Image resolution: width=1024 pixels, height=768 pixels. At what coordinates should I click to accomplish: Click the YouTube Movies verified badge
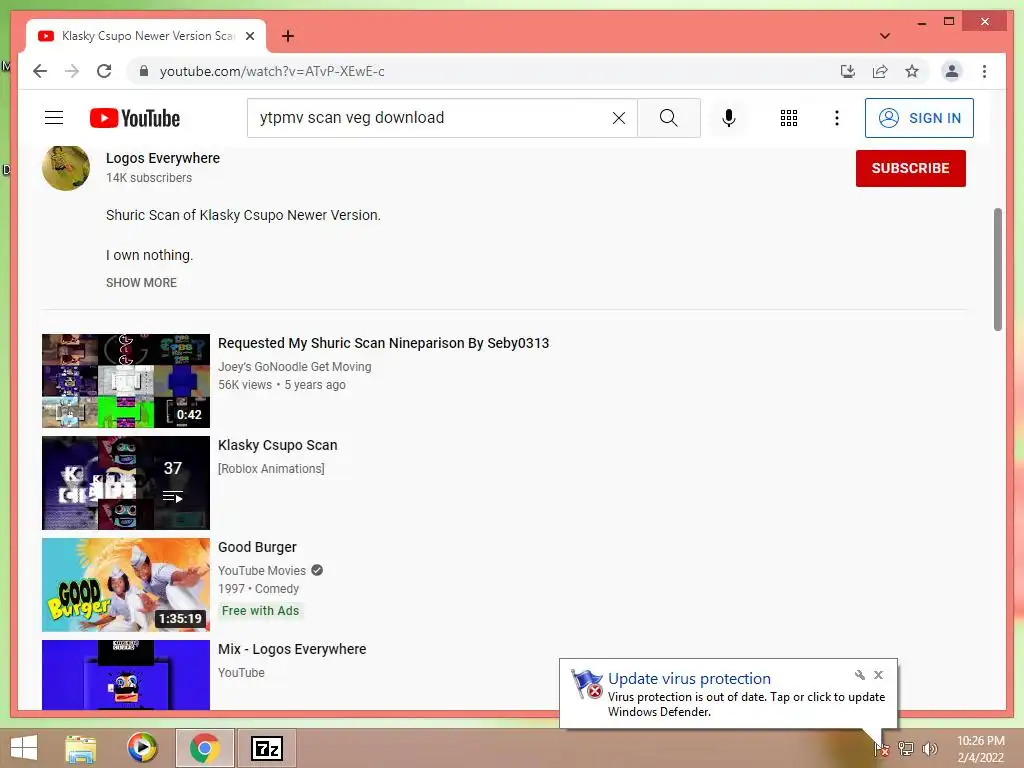317,570
